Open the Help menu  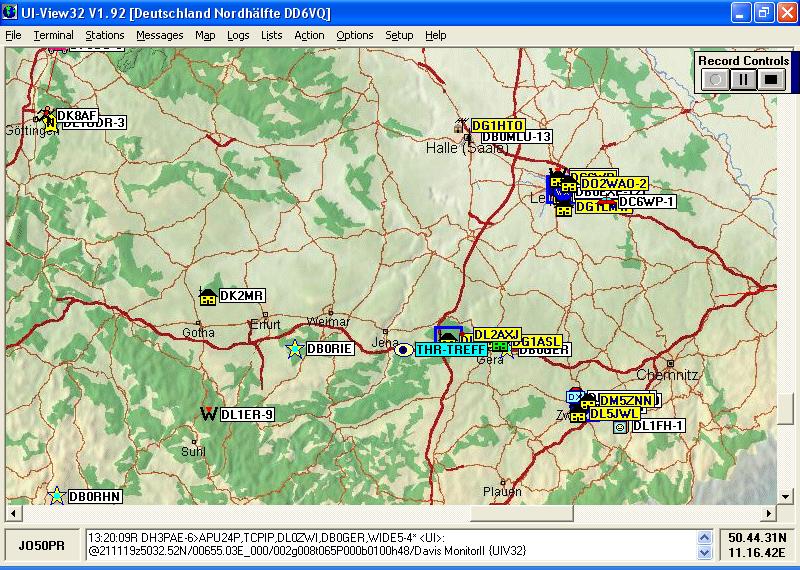coord(436,35)
